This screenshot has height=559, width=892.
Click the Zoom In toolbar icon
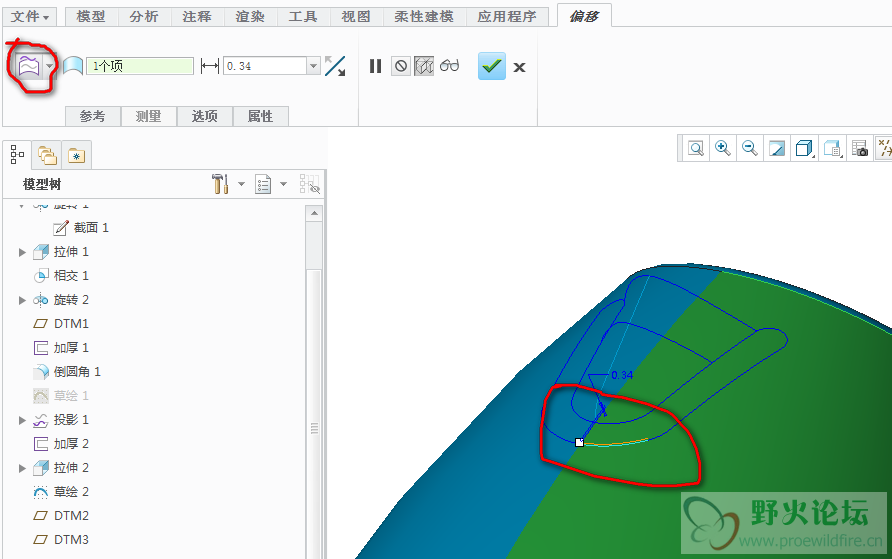point(722,149)
